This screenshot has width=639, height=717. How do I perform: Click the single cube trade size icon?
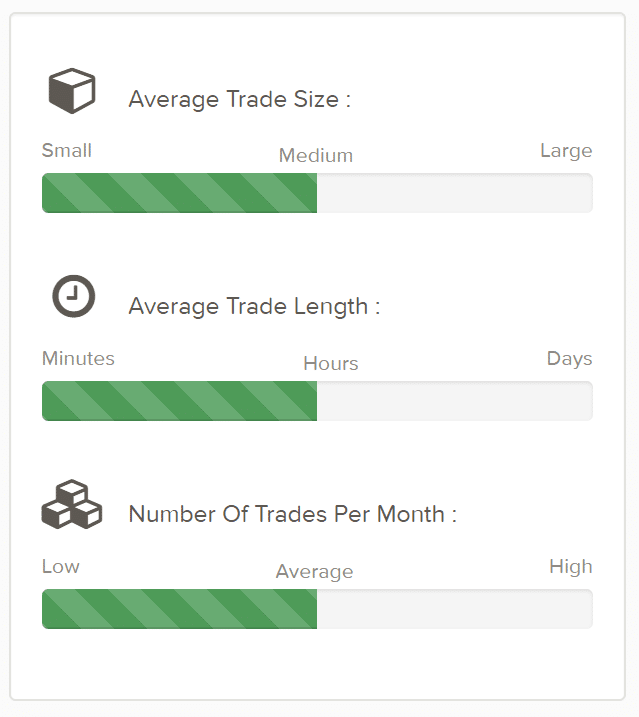[x=72, y=91]
